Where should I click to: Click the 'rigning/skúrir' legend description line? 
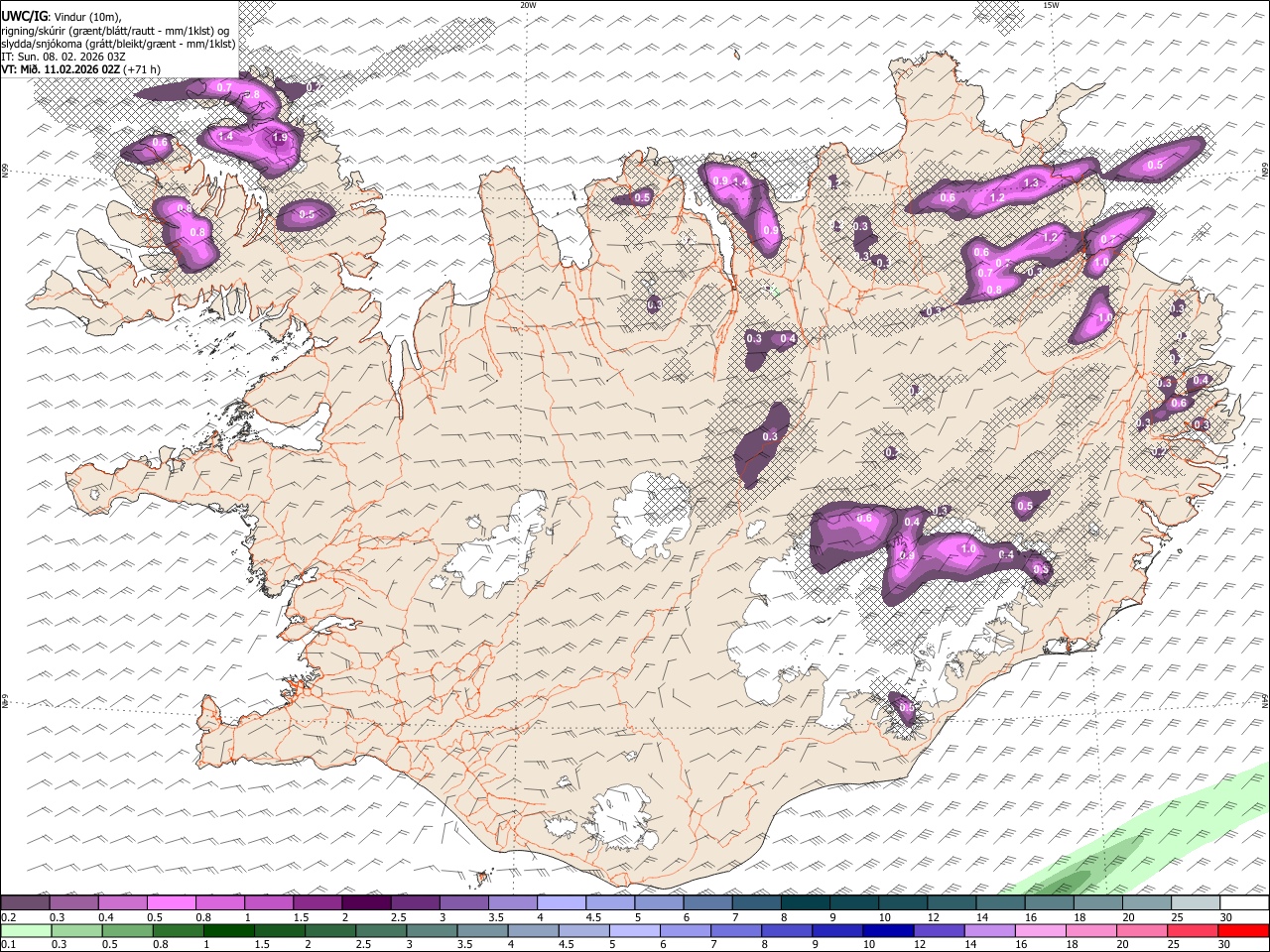click(115, 30)
